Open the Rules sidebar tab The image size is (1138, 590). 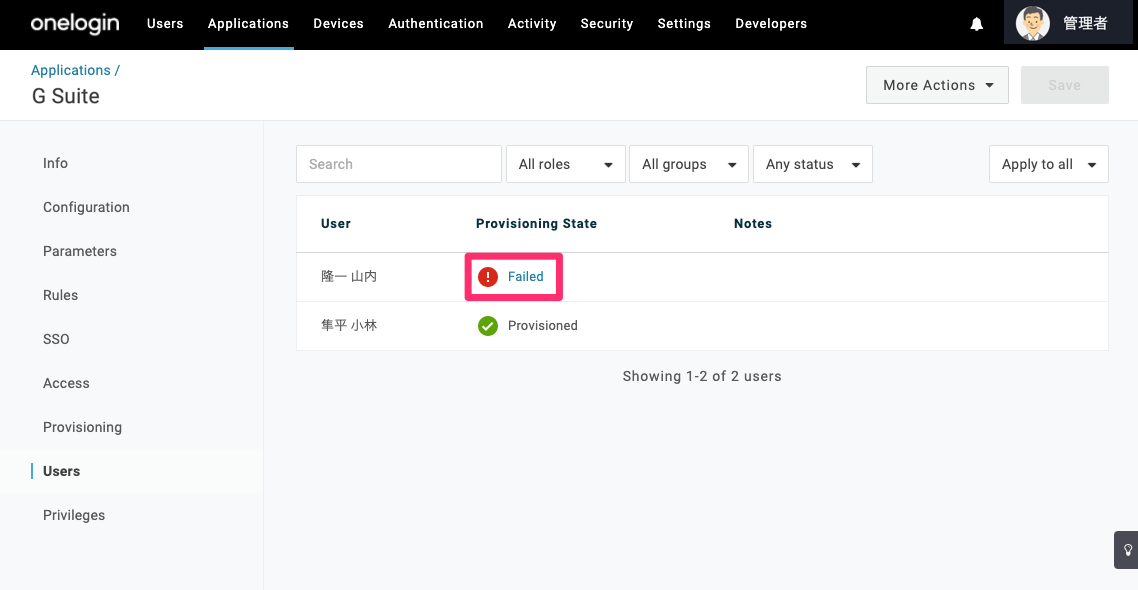click(60, 295)
